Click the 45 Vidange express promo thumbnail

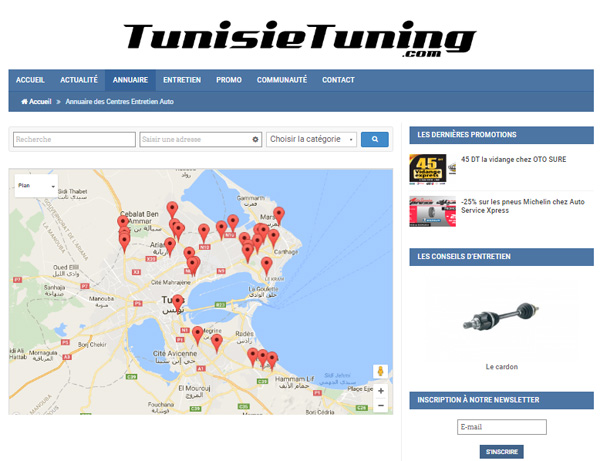(x=432, y=169)
